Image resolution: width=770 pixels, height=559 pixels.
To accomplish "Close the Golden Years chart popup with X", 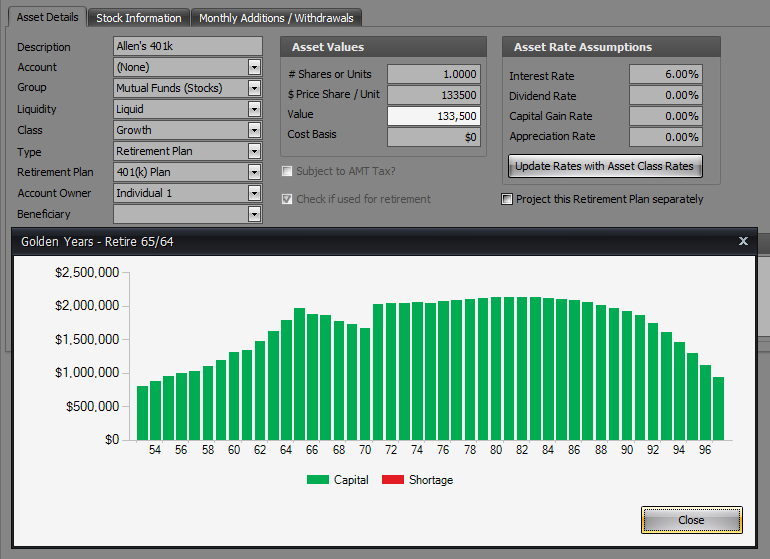I will [x=742, y=241].
